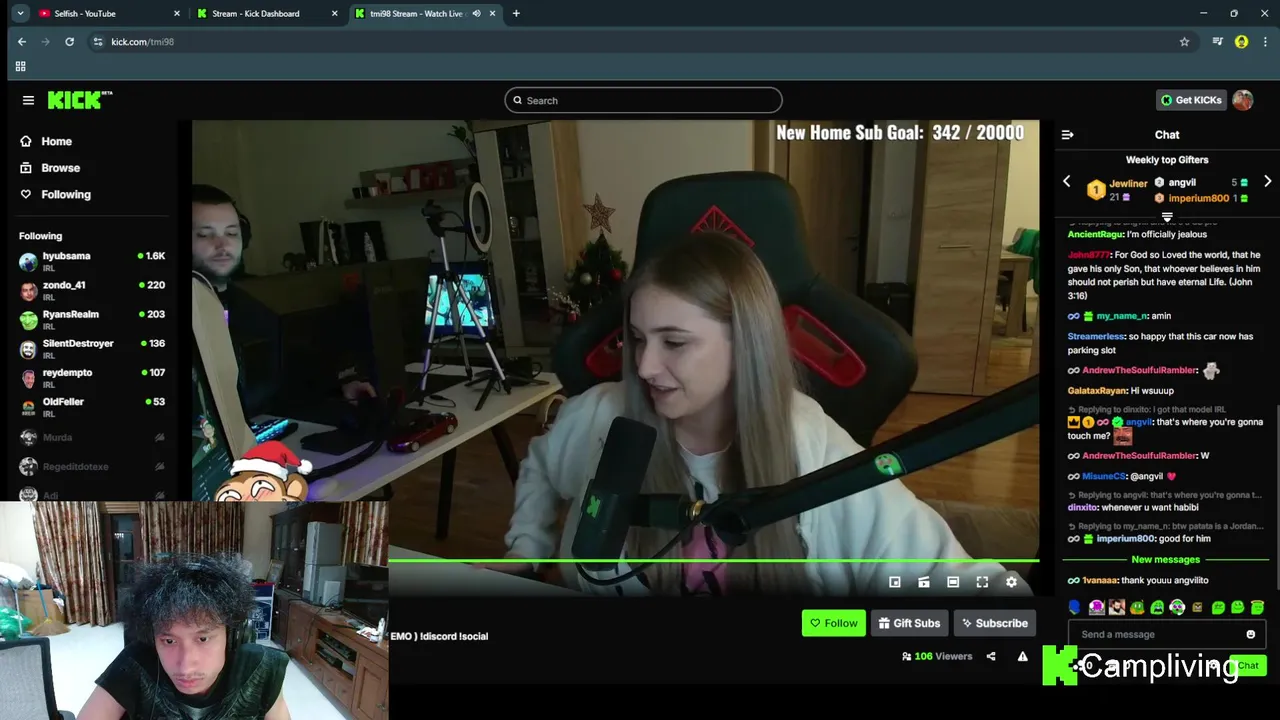Enter fullscreen on the stream video

982,582
